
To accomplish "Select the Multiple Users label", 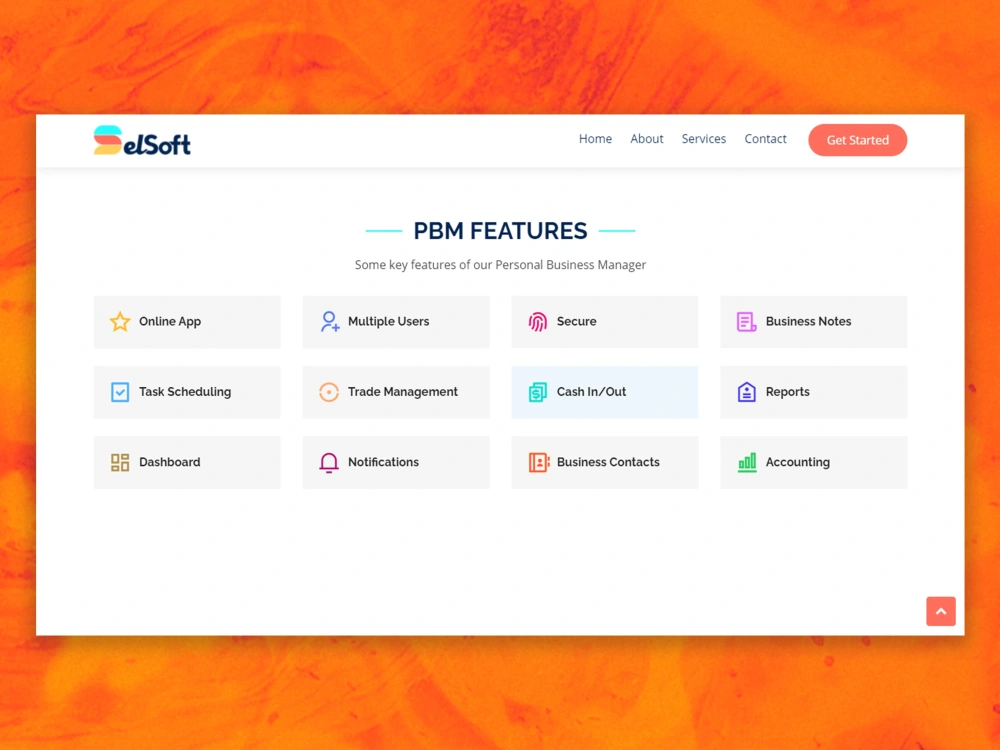I will click(x=388, y=321).
